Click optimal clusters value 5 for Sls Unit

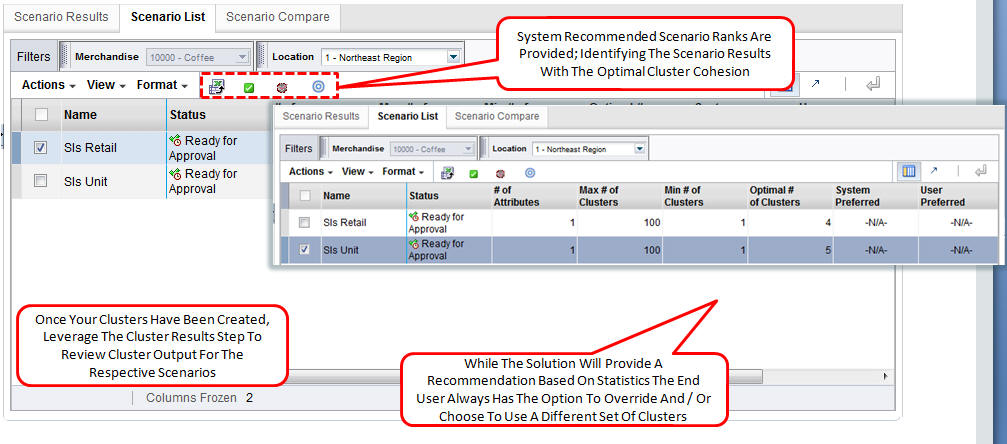point(828,249)
